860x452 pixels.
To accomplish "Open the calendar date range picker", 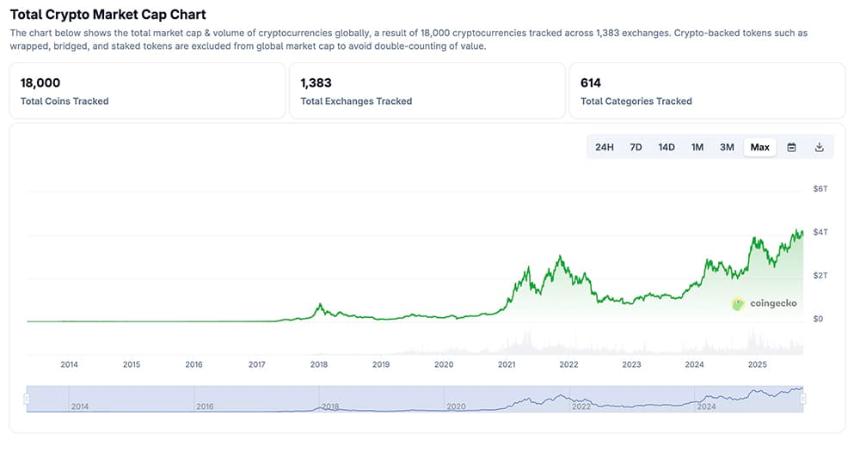I will (x=791, y=147).
